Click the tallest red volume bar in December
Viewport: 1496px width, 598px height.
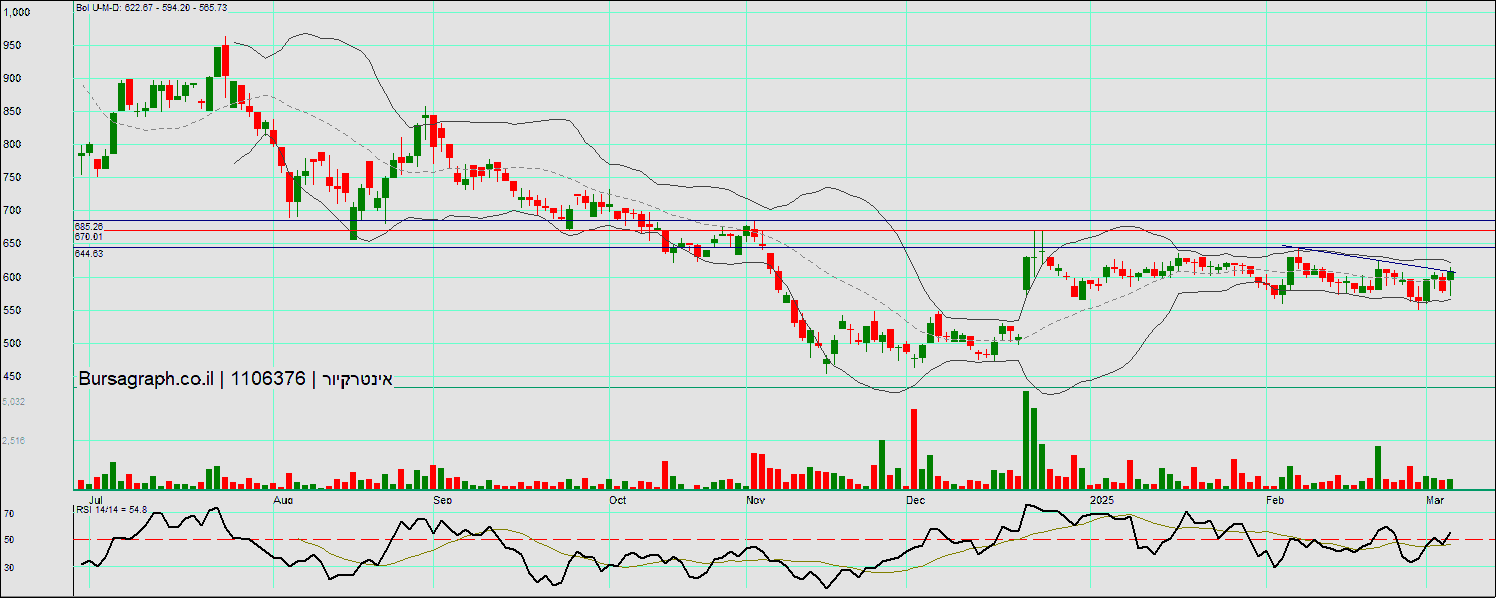913,448
